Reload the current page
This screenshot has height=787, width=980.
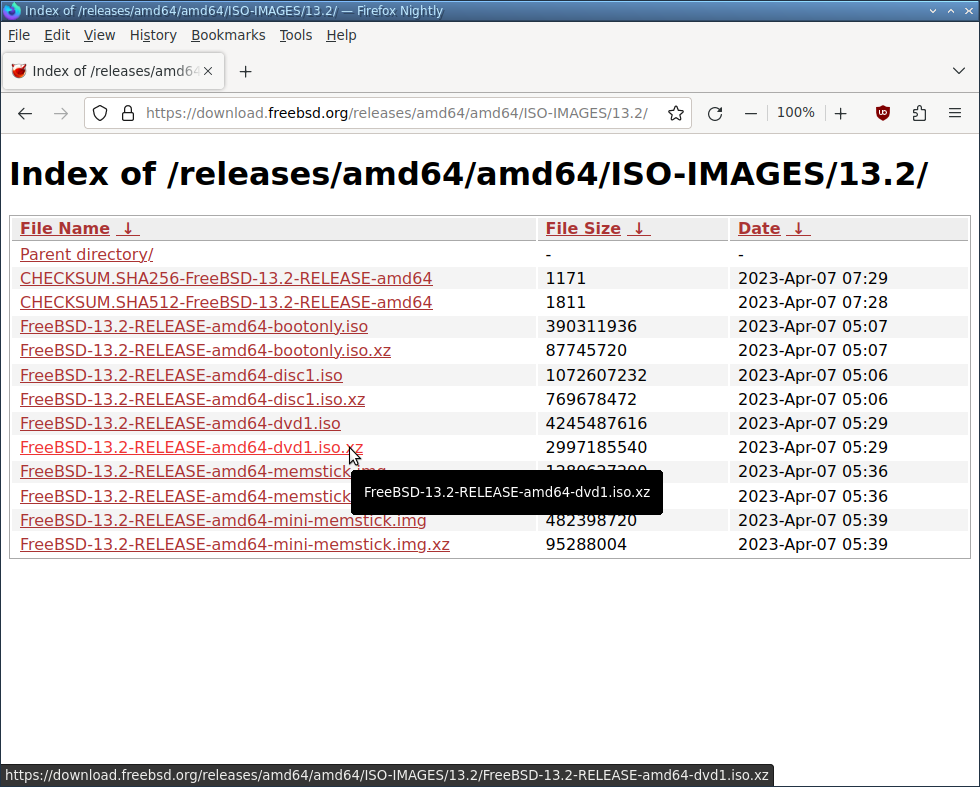(715, 113)
